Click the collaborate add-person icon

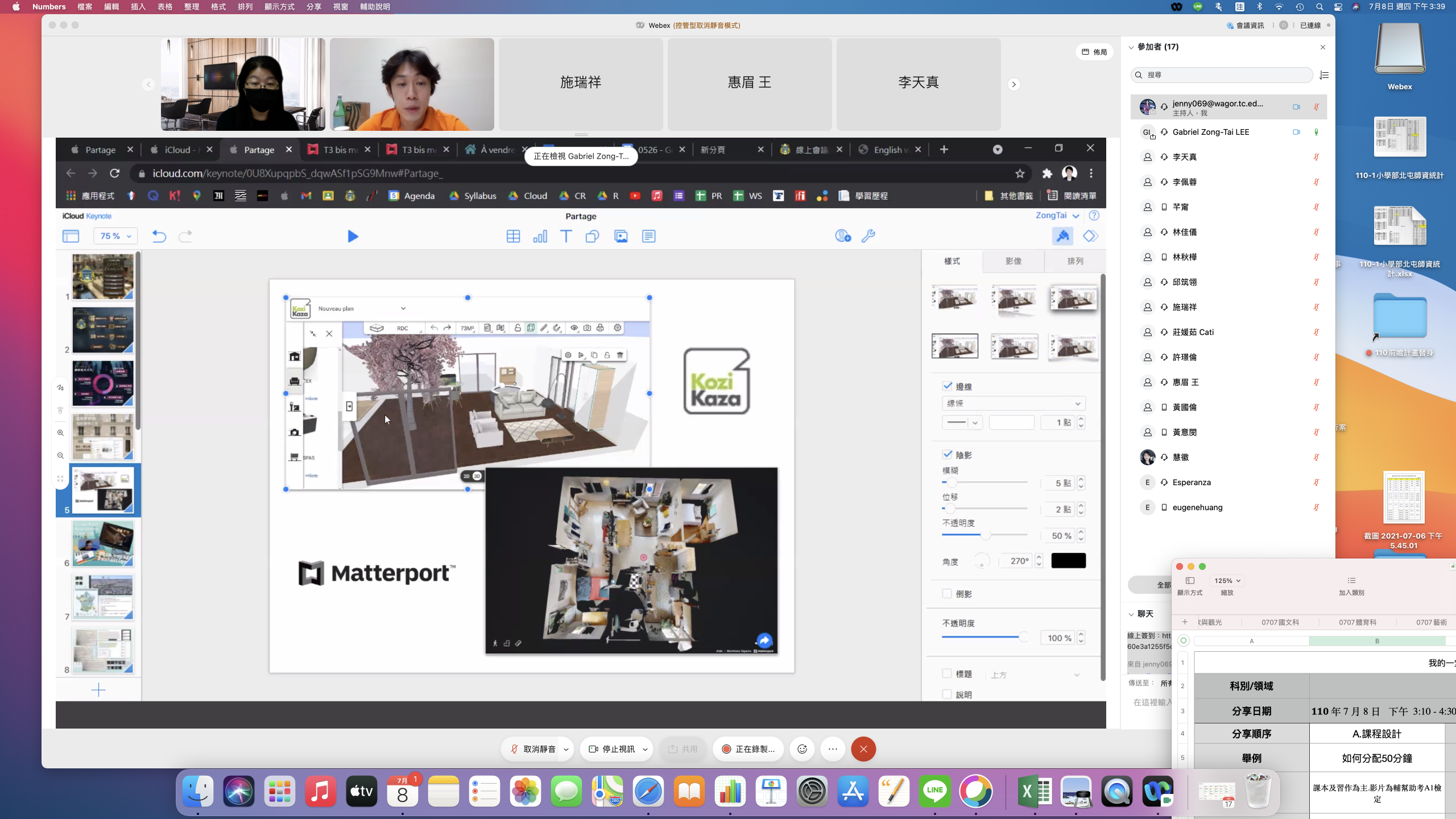tap(842, 236)
